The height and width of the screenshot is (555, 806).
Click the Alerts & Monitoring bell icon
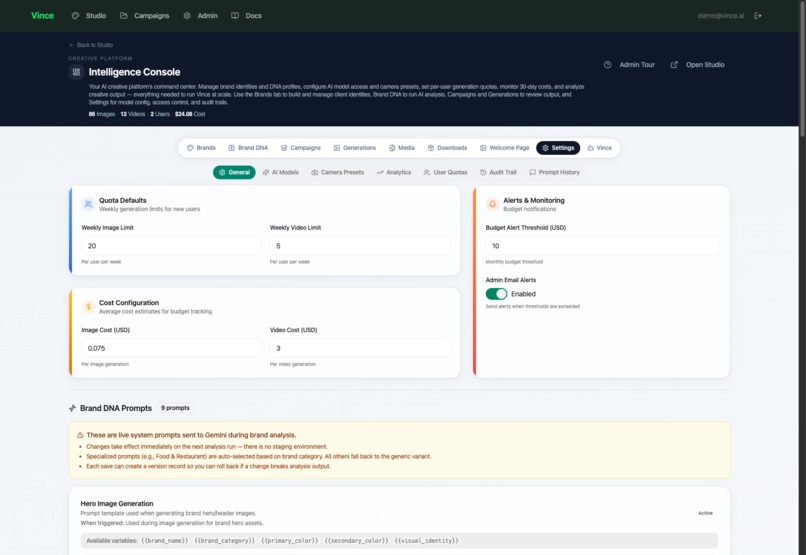point(492,204)
